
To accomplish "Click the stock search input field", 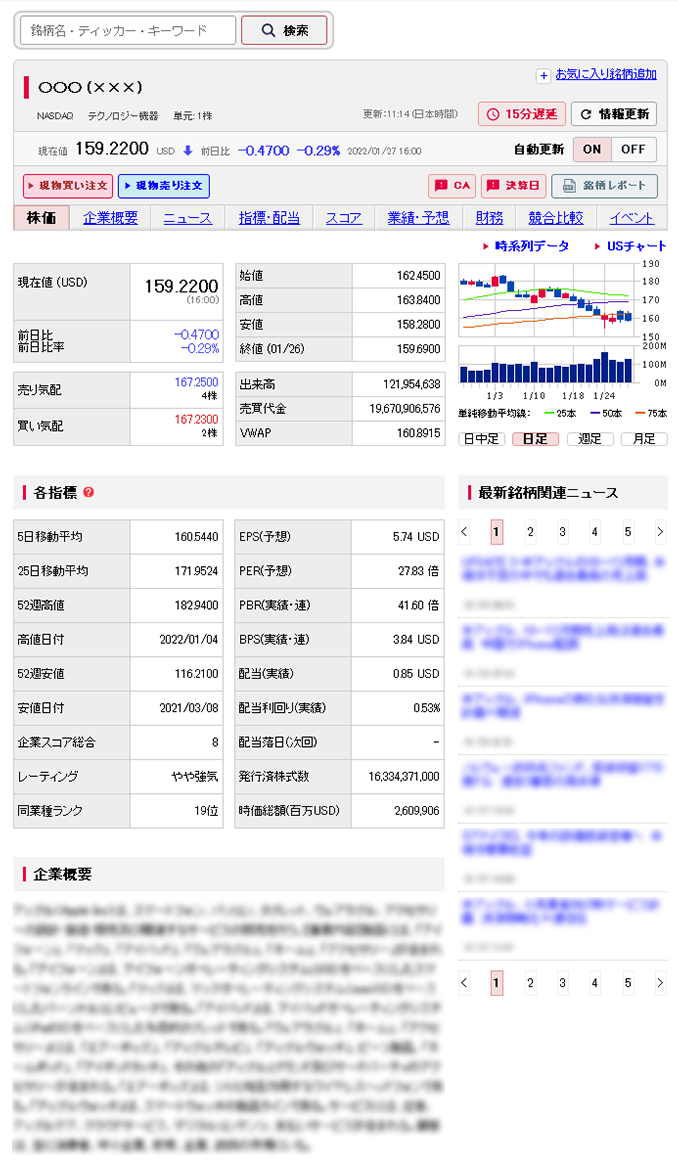I will (x=128, y=31).
